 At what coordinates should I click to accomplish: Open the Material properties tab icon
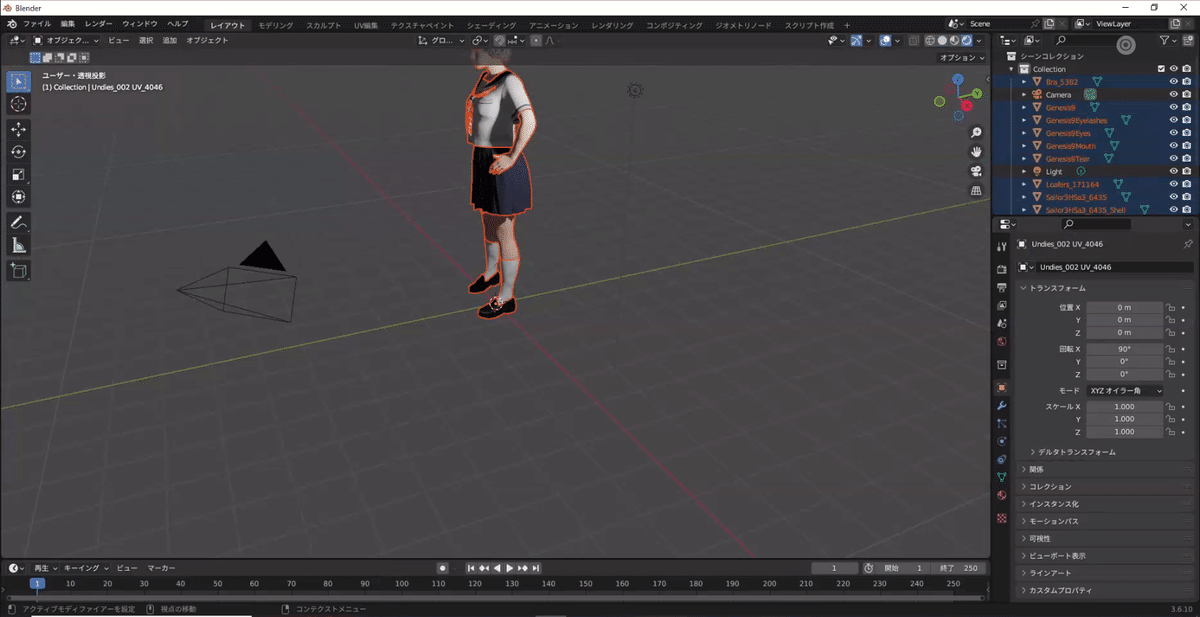(1001, 495)
